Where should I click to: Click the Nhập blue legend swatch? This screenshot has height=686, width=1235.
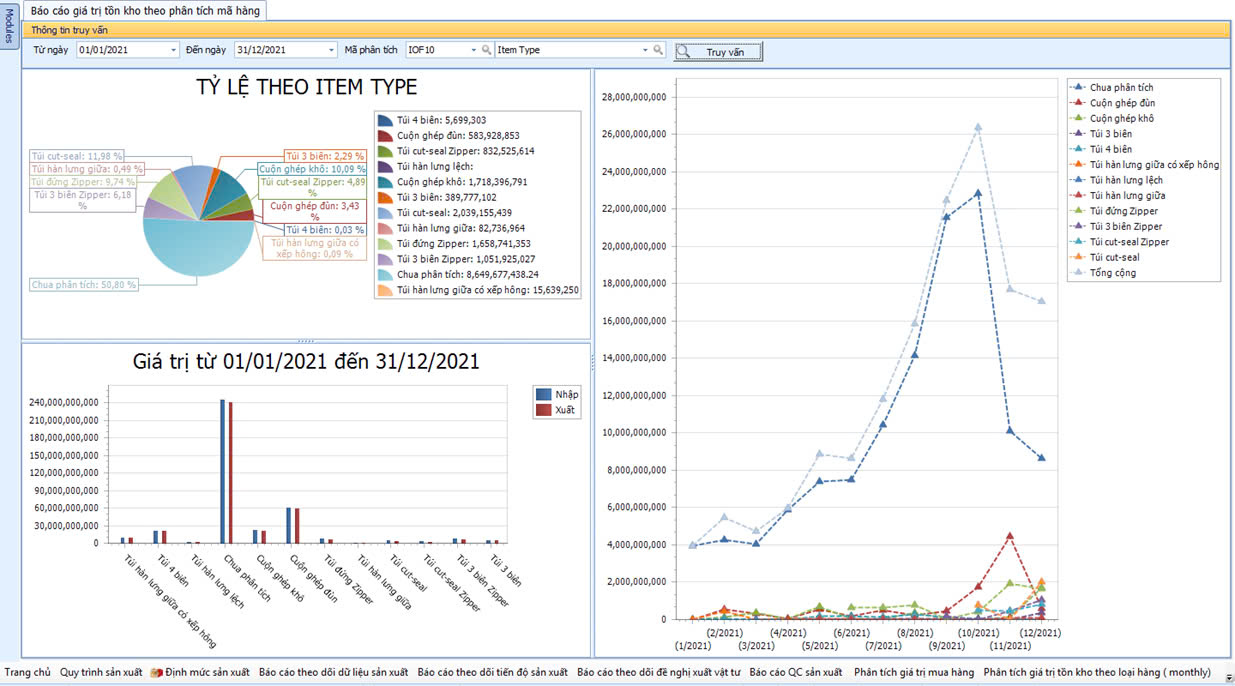tap(543, 395)
